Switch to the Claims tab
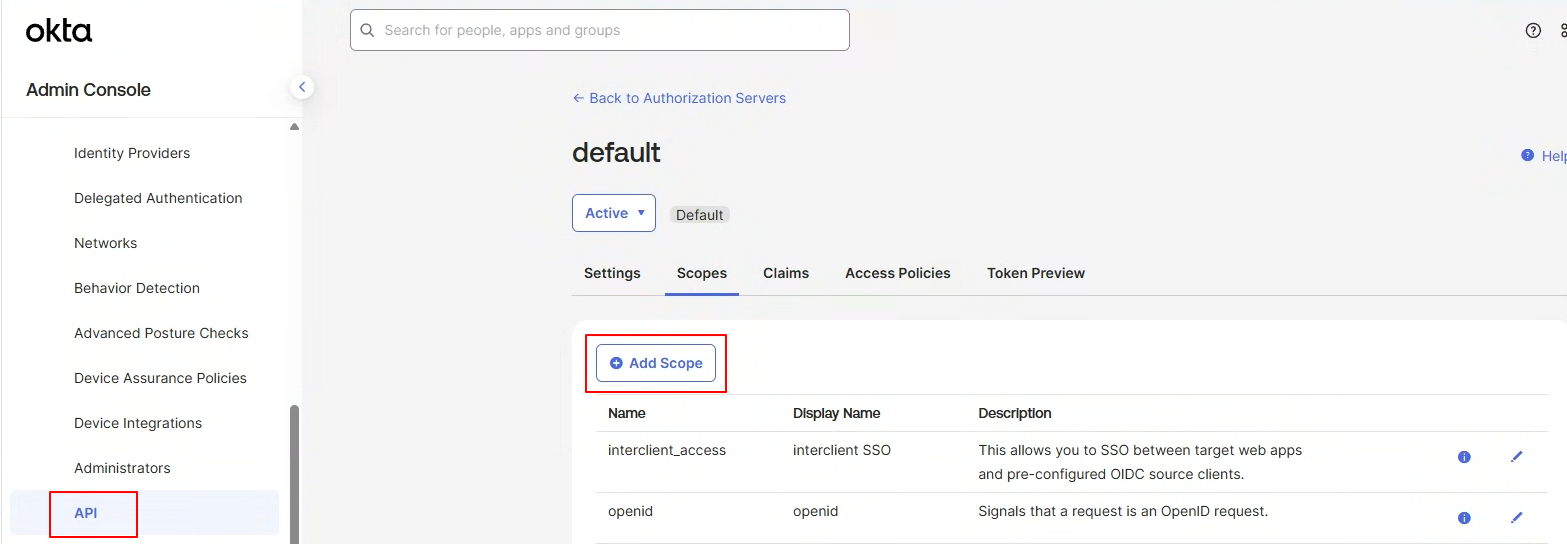Viewport: 1567px width, 544px height. coord(786,273)
